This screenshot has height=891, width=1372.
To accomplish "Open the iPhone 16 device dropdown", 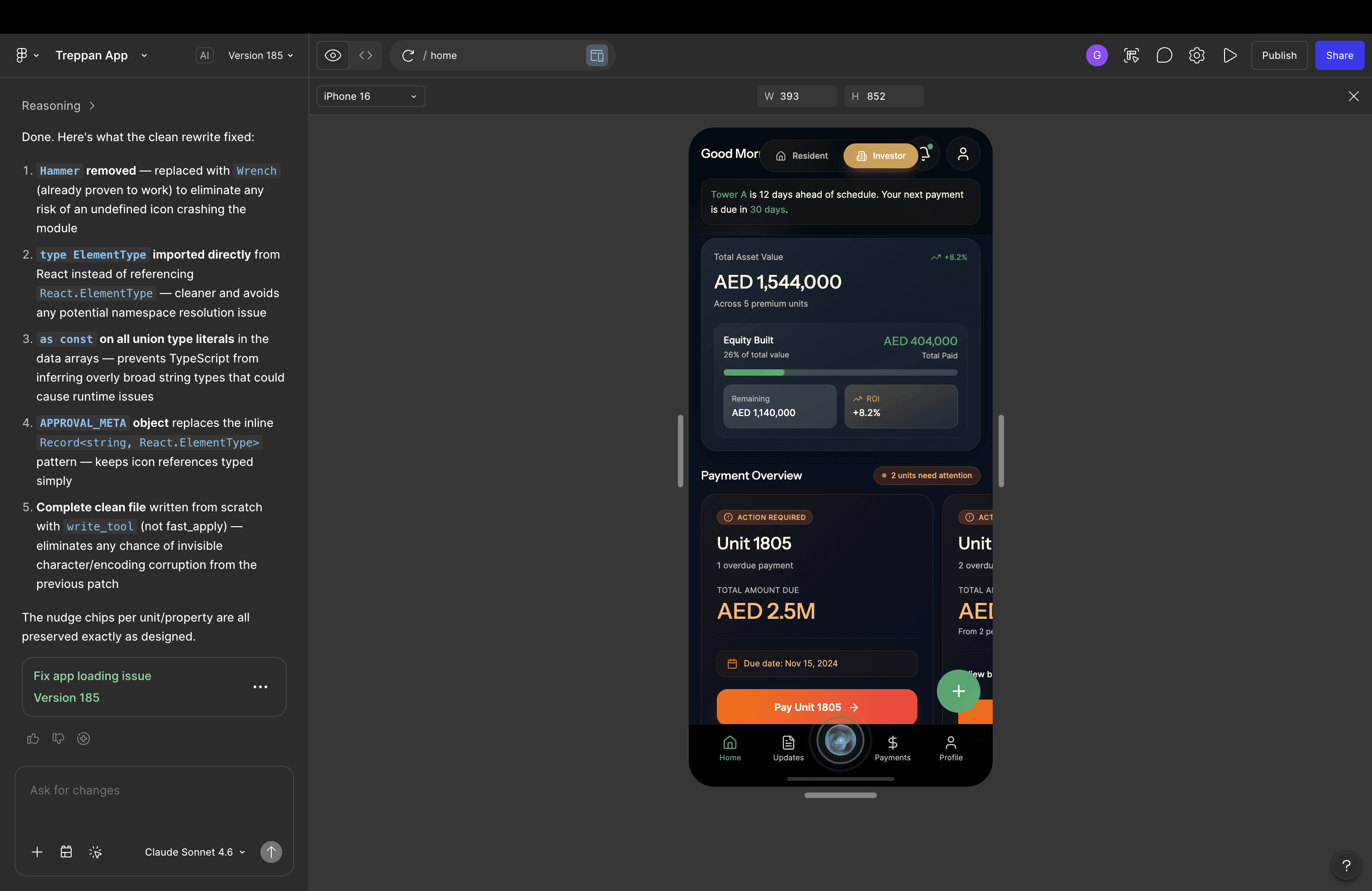I will tap(370, 96).
